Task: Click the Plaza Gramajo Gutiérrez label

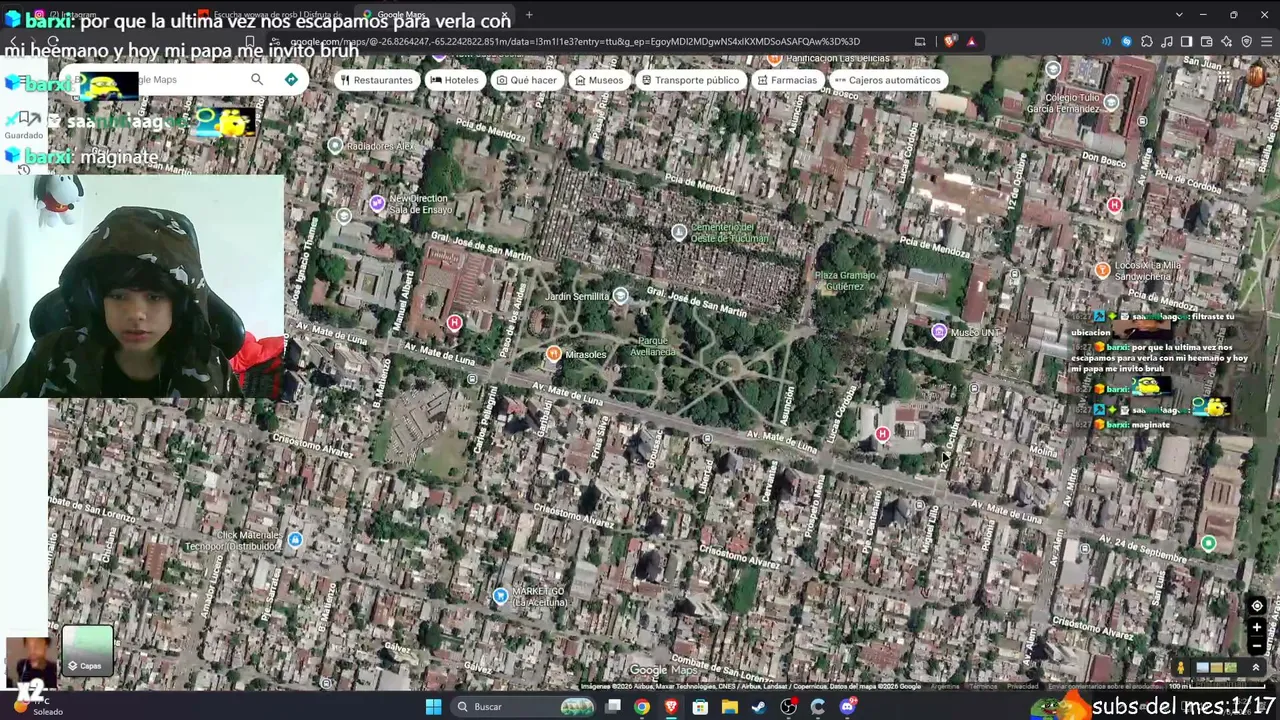Action: [845, 281]
